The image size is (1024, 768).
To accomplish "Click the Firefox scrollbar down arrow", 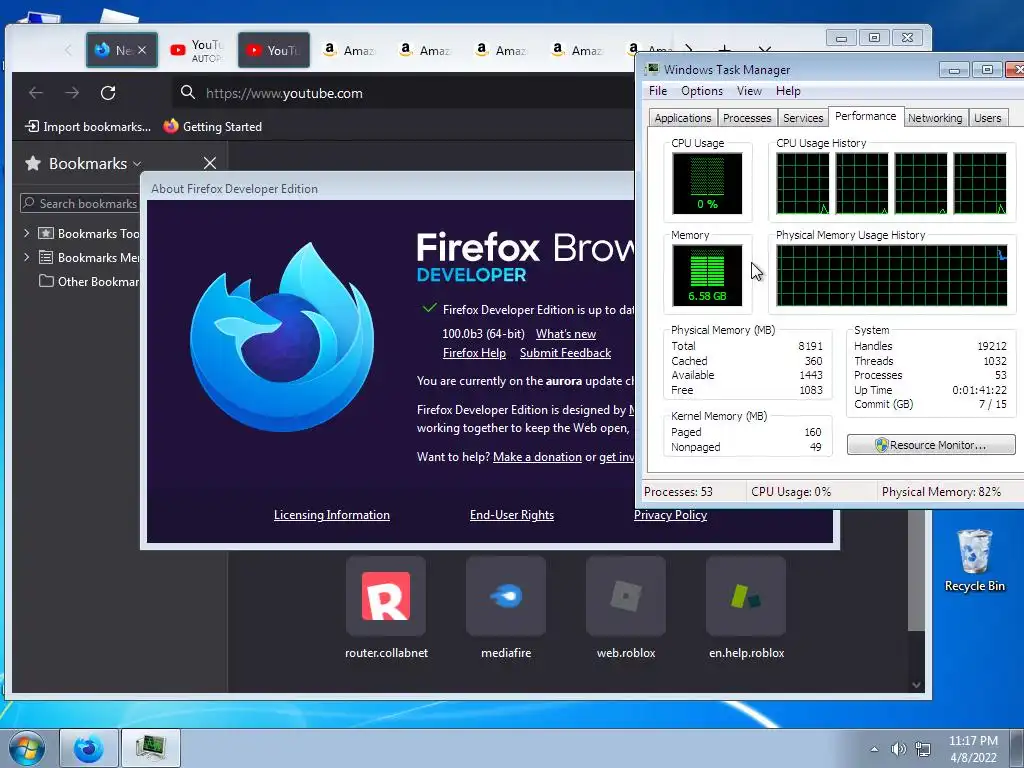I will pos(916,684).
